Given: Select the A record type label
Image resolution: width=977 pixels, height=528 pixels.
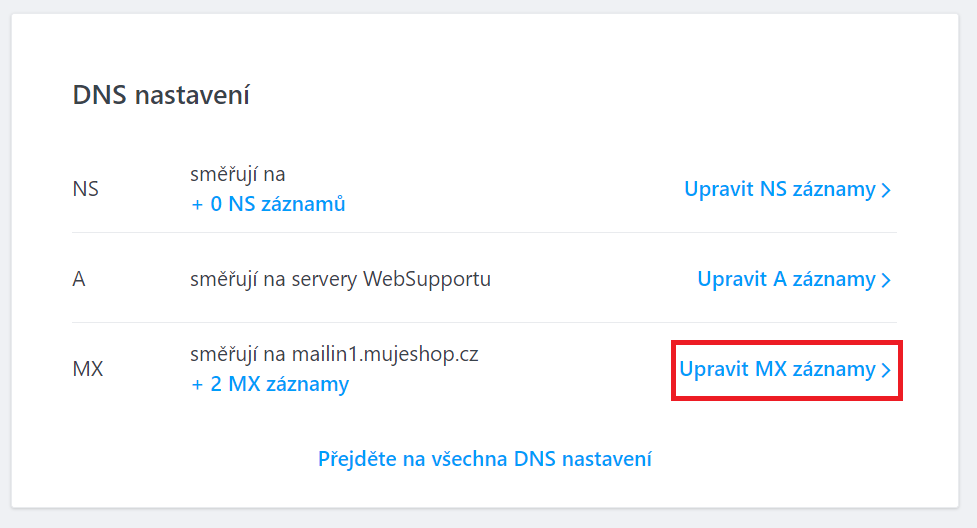Looking at the screenshot, I should 79,279.
